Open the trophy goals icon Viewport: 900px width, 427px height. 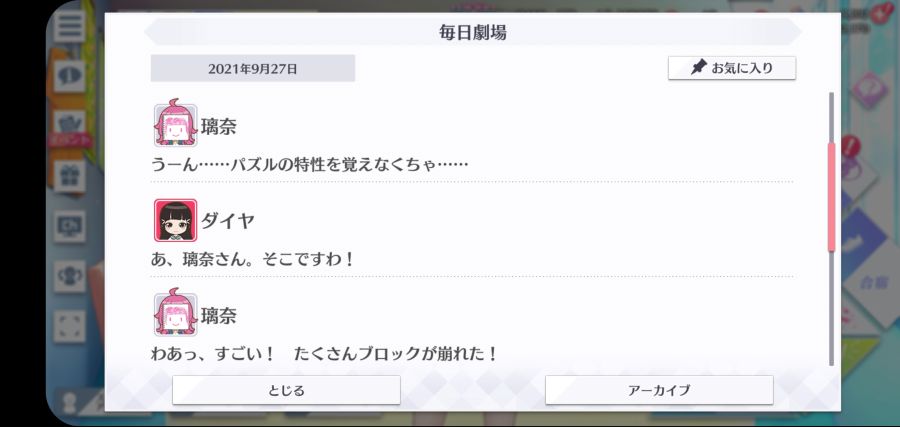69,276
